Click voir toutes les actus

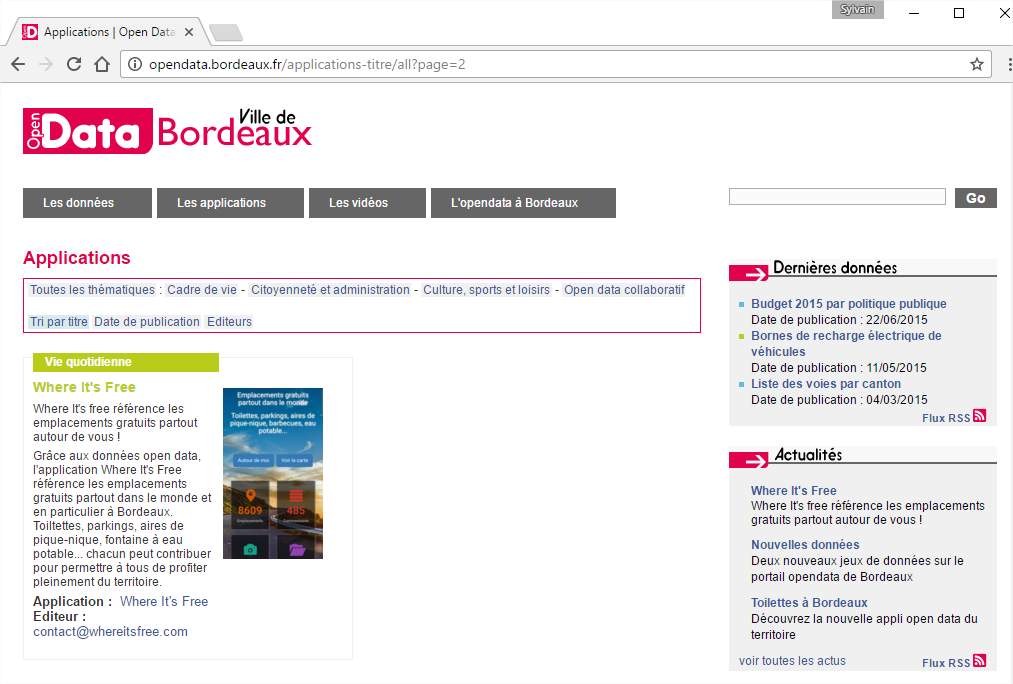coord(792,661)
